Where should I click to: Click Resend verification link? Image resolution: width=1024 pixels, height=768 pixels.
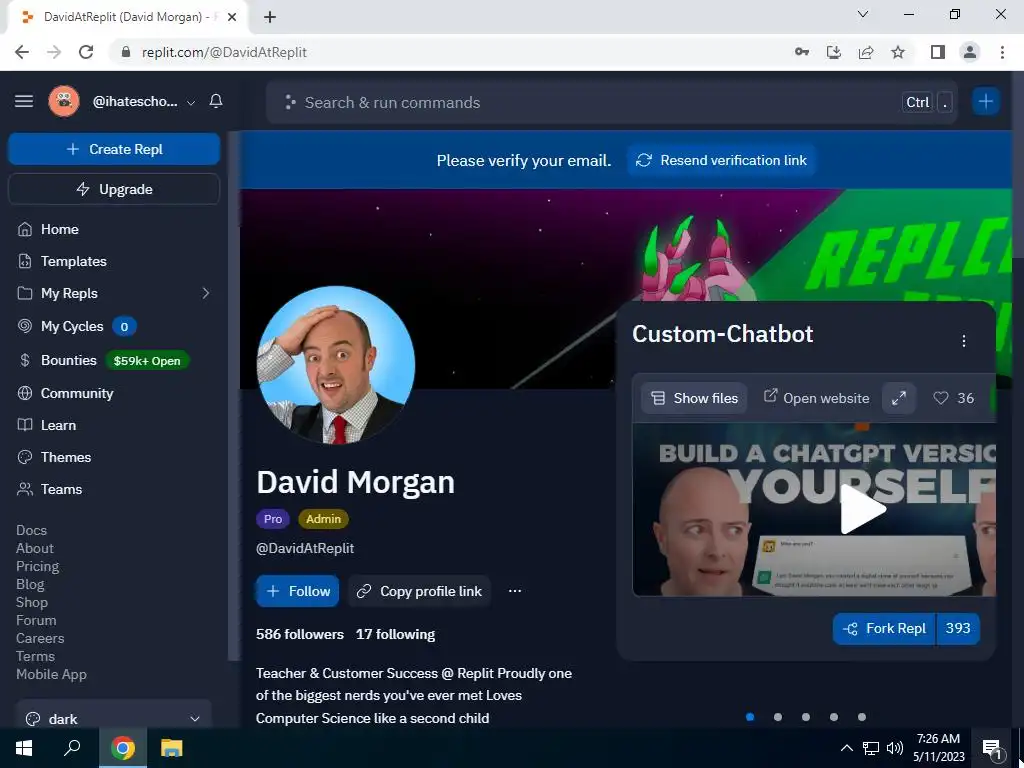click(722, 160)
